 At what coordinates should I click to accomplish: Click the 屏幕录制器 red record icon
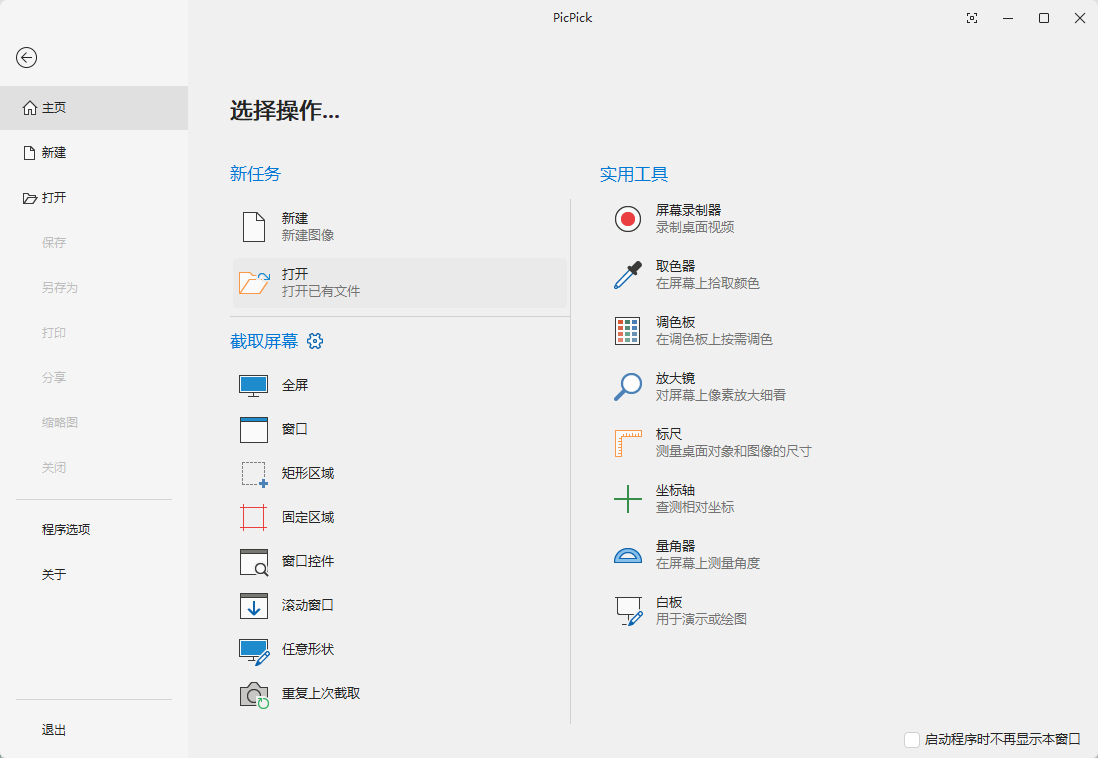click(627, 219)
